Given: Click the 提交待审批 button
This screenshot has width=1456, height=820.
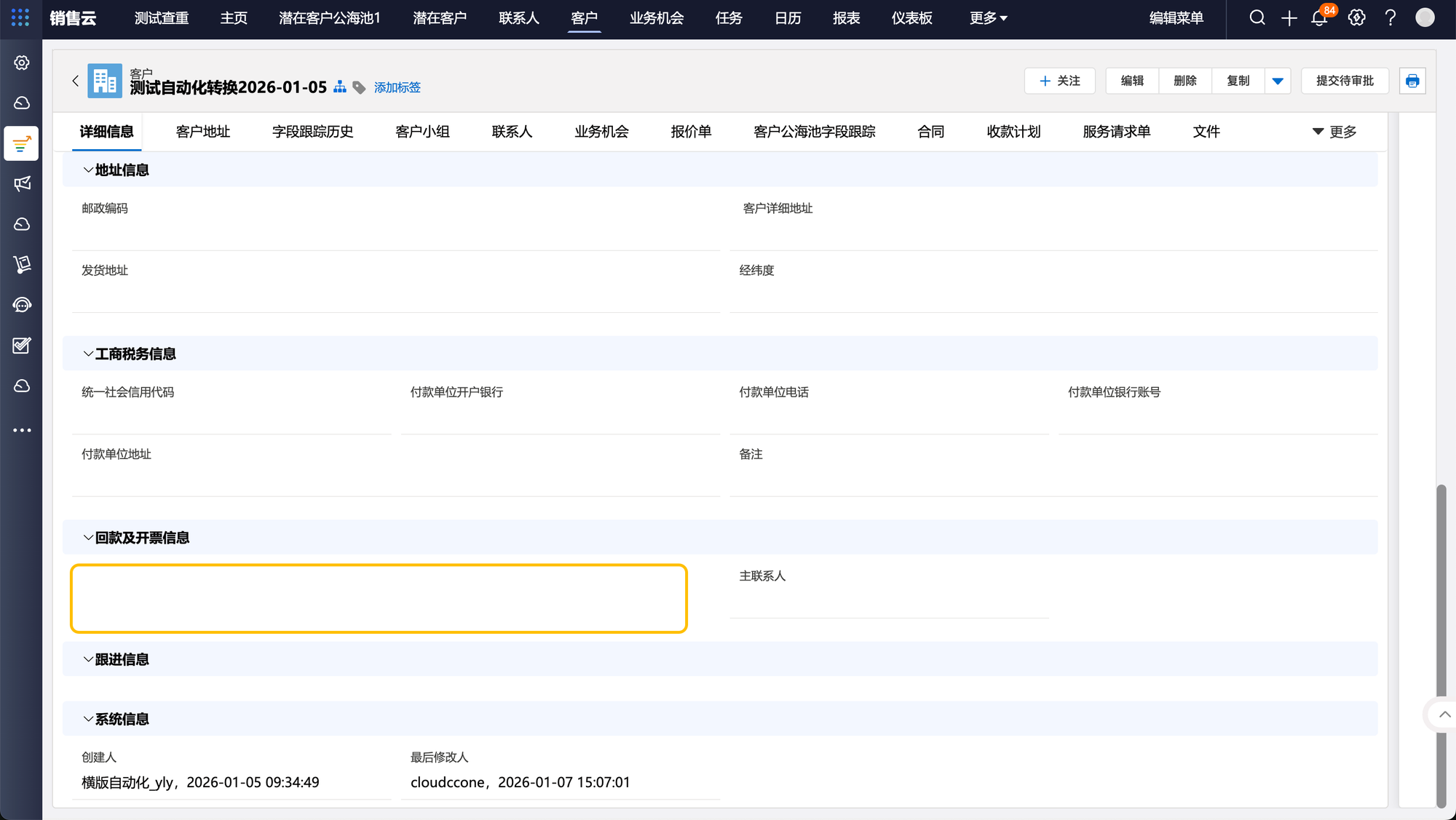Looking at the screenshot, I should pos(1345,81).
